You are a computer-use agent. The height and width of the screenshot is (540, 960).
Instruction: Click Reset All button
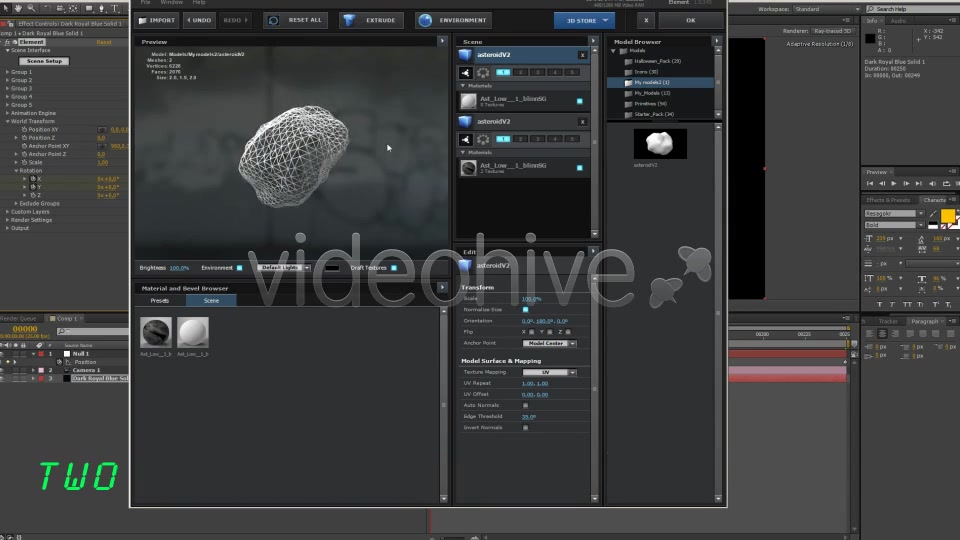pos(296,20)
